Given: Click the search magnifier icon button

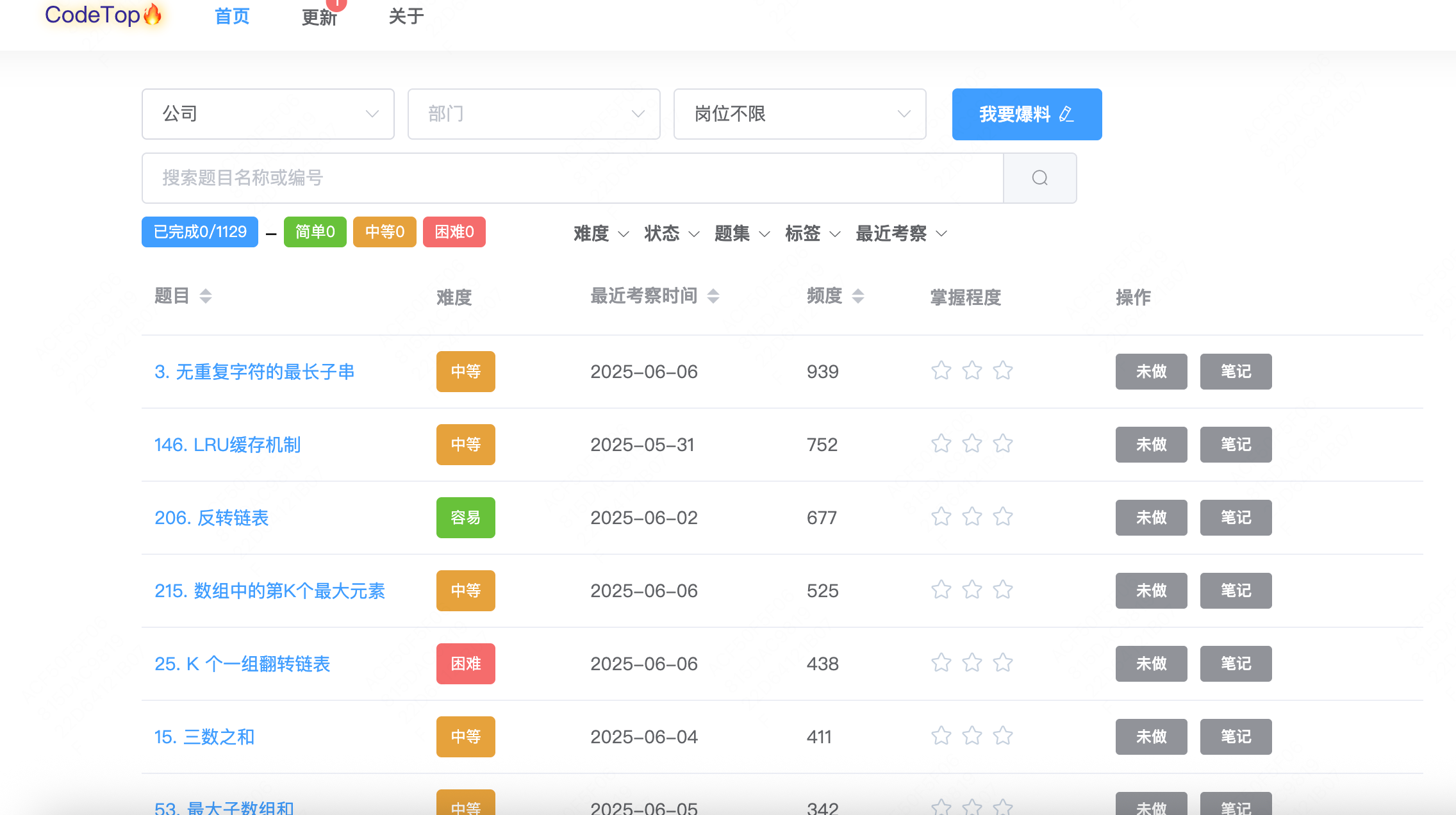Looking at the screenshot, I should (x=1039, y=178).
